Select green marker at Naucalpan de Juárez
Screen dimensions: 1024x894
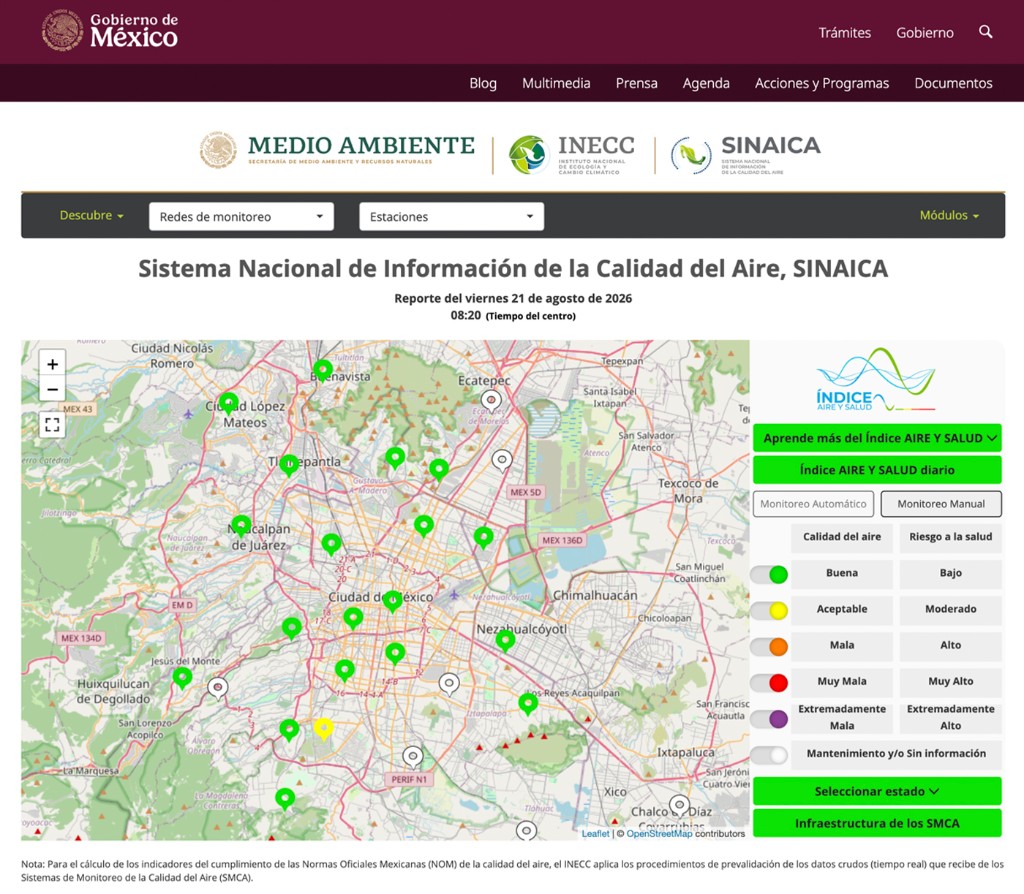click(242, 526)
